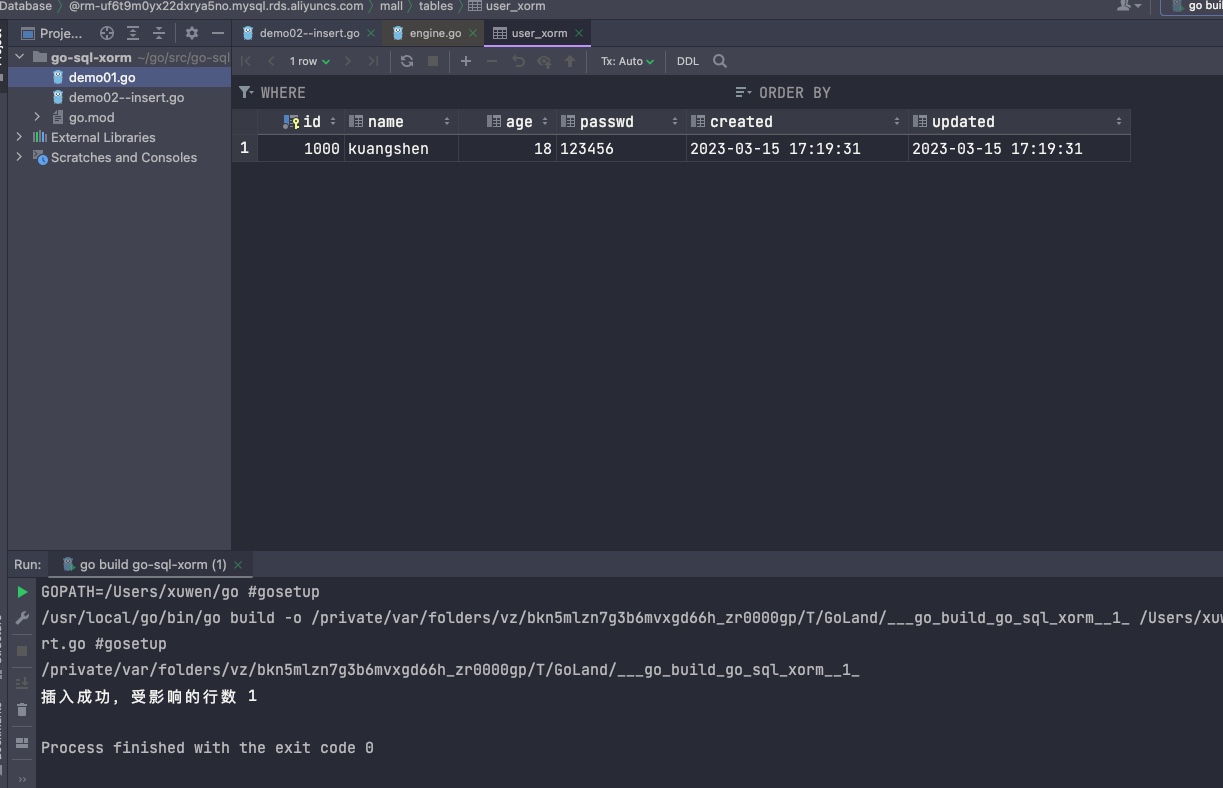Close the user_xorm tab
The width and height of the screenshot is (1223, 788).
(x=579, y=33)
